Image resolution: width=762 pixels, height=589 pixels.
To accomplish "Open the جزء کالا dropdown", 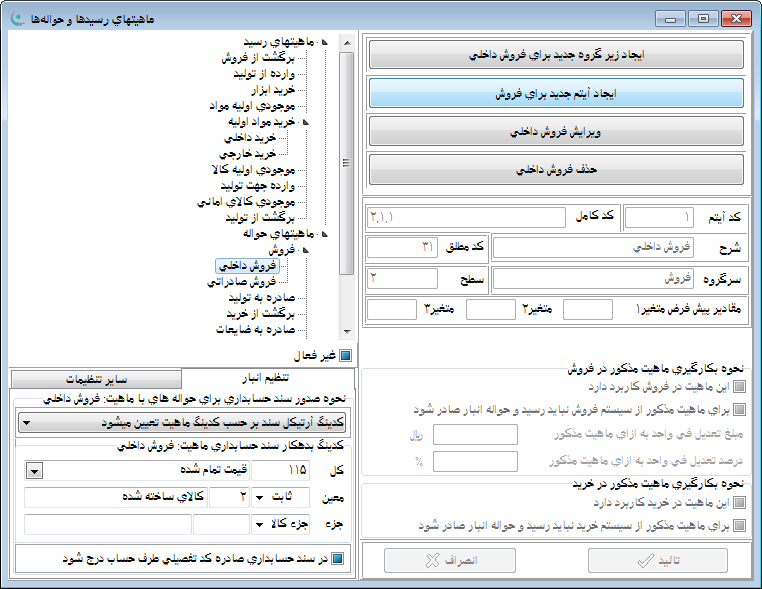I will (x=260, y=524).
